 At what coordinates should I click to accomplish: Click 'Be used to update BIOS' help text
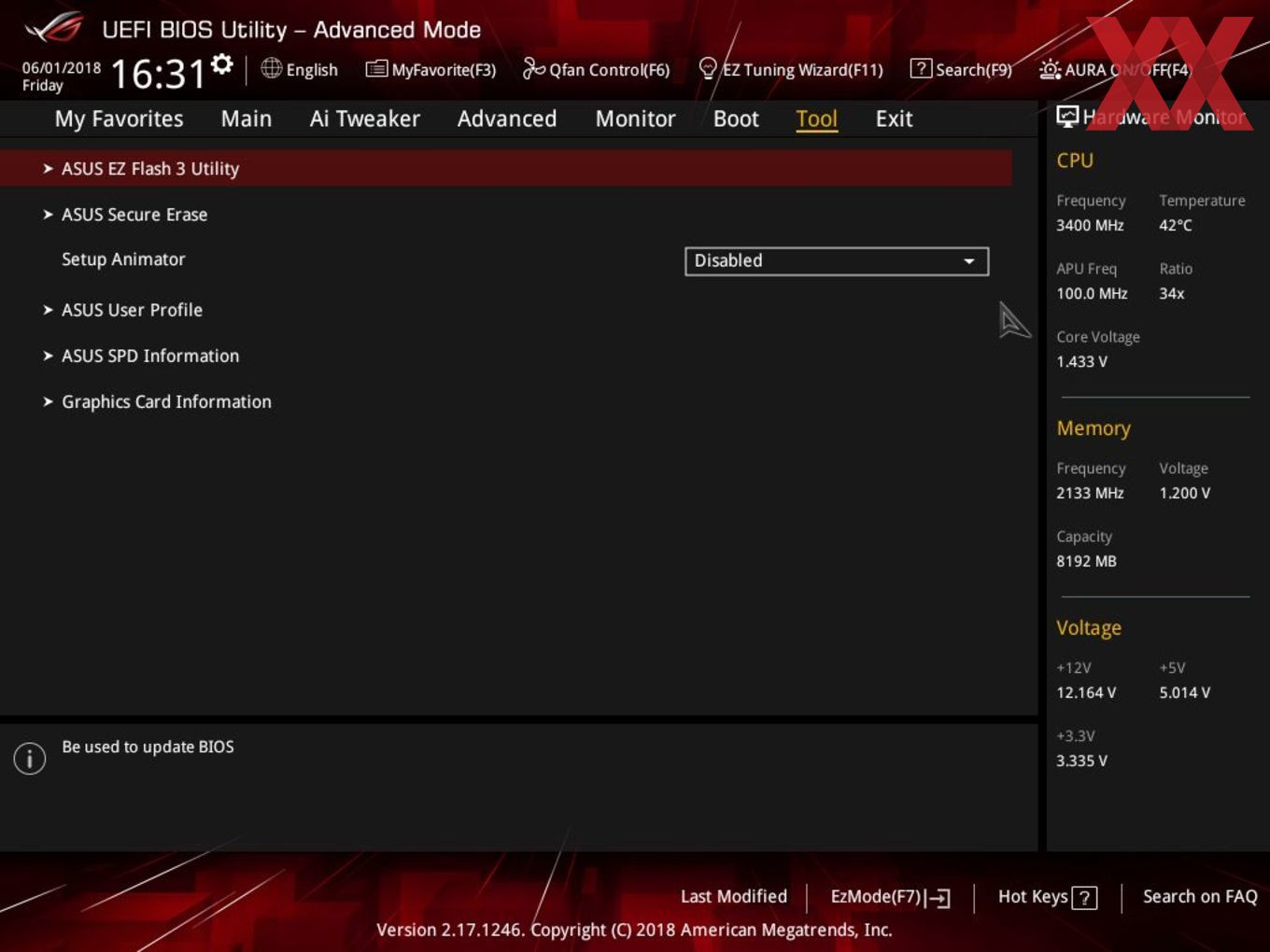(148, 747)
